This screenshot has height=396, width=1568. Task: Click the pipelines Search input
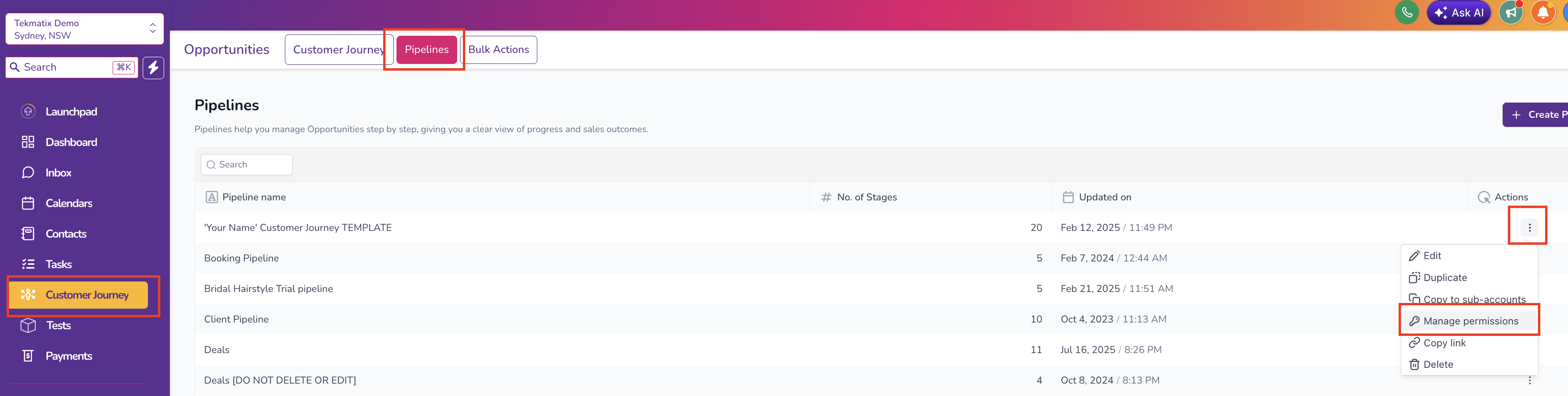[x=247, y=165]
